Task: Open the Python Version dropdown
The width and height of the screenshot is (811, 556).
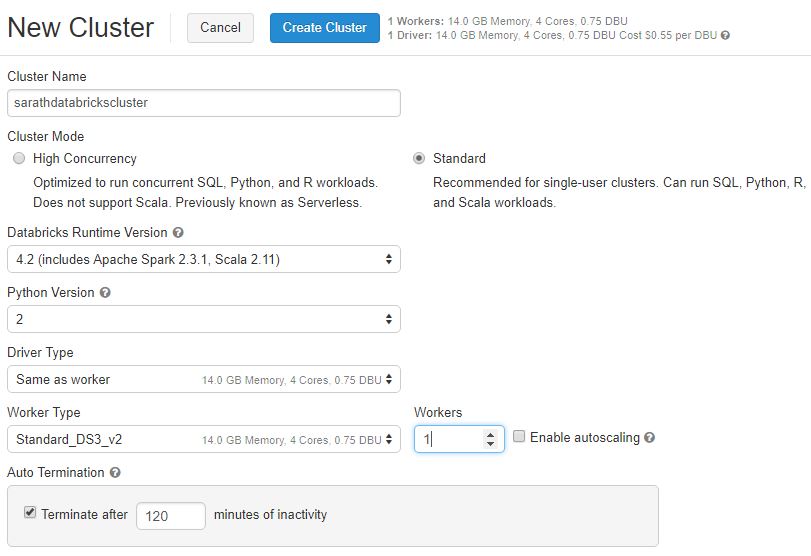Action: [204, 320]
